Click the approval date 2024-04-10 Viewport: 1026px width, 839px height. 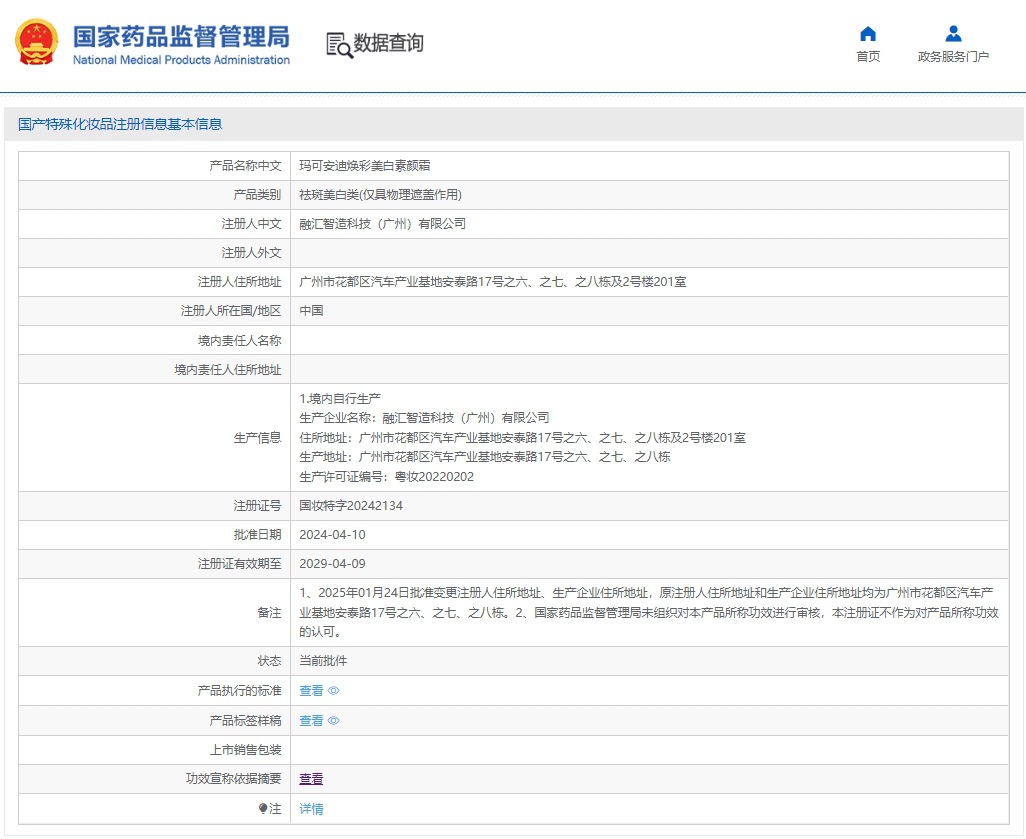[x=332, y=535]
